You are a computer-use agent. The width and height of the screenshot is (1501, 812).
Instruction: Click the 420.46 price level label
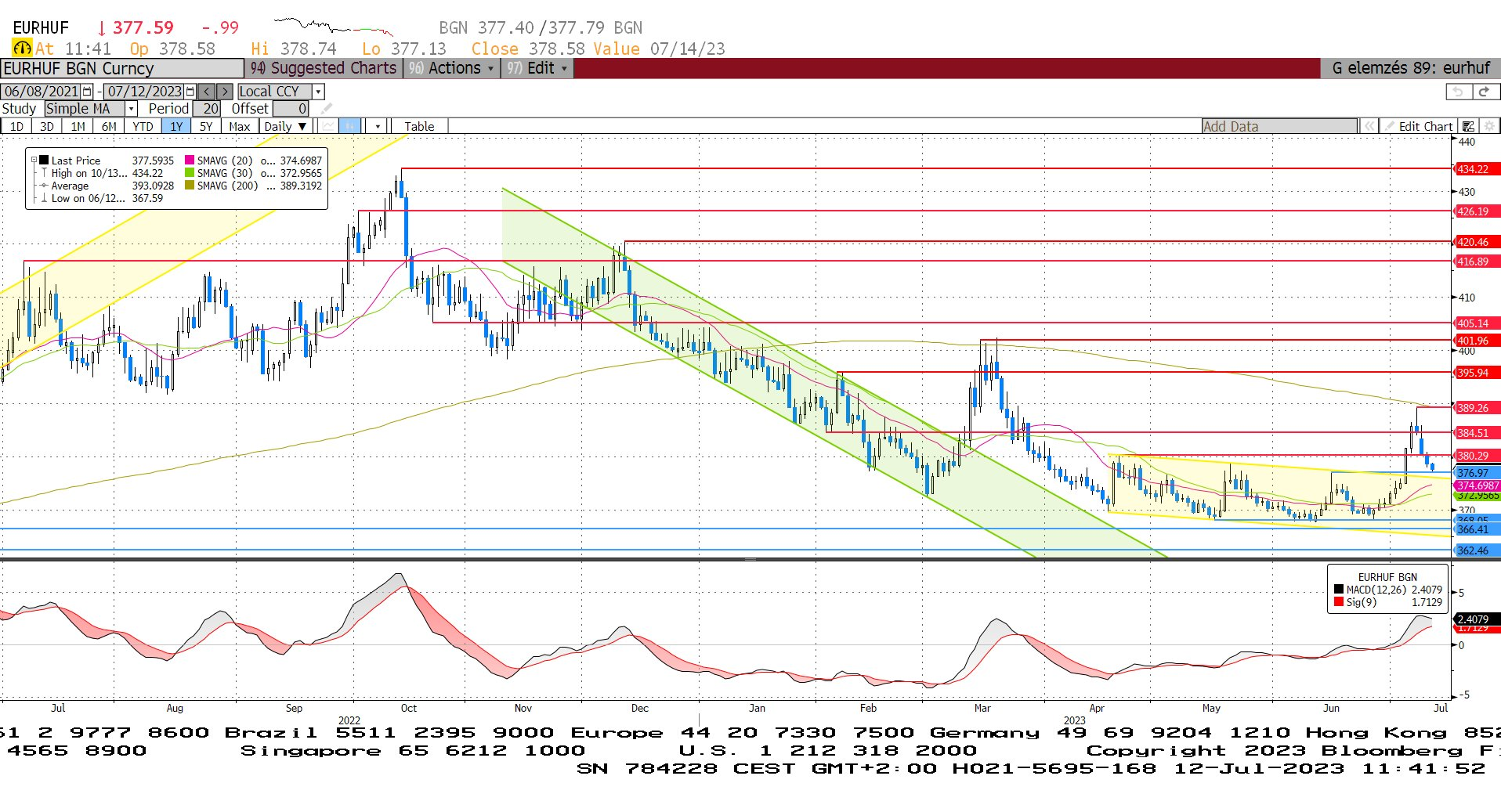(1477, 242)
